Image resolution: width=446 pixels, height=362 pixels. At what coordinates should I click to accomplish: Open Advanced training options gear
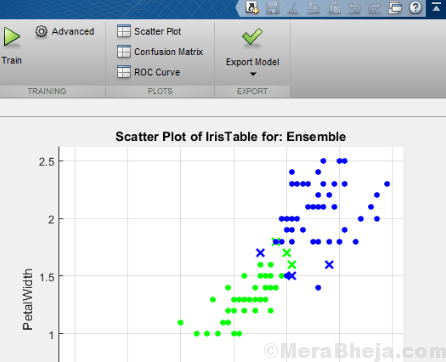(x=41, y=31)
